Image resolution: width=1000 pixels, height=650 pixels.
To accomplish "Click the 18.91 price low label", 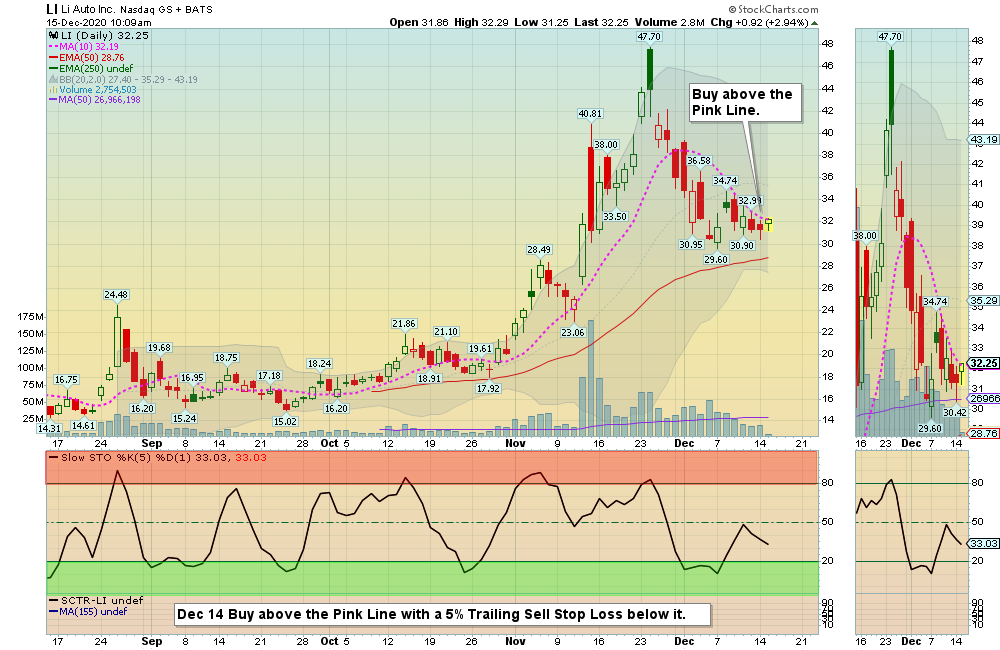I will pos(429,378).
